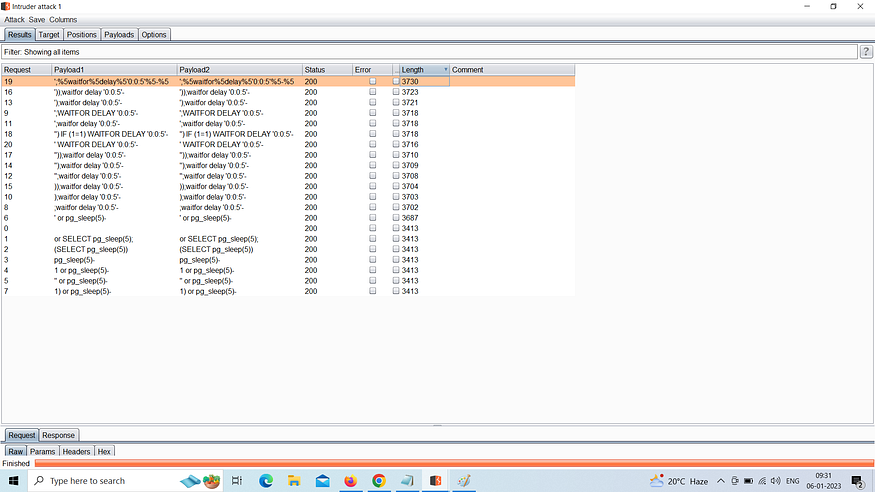Screen dimensions: 875x492
Task: Click the help question mark button
Action: (866, 52)
